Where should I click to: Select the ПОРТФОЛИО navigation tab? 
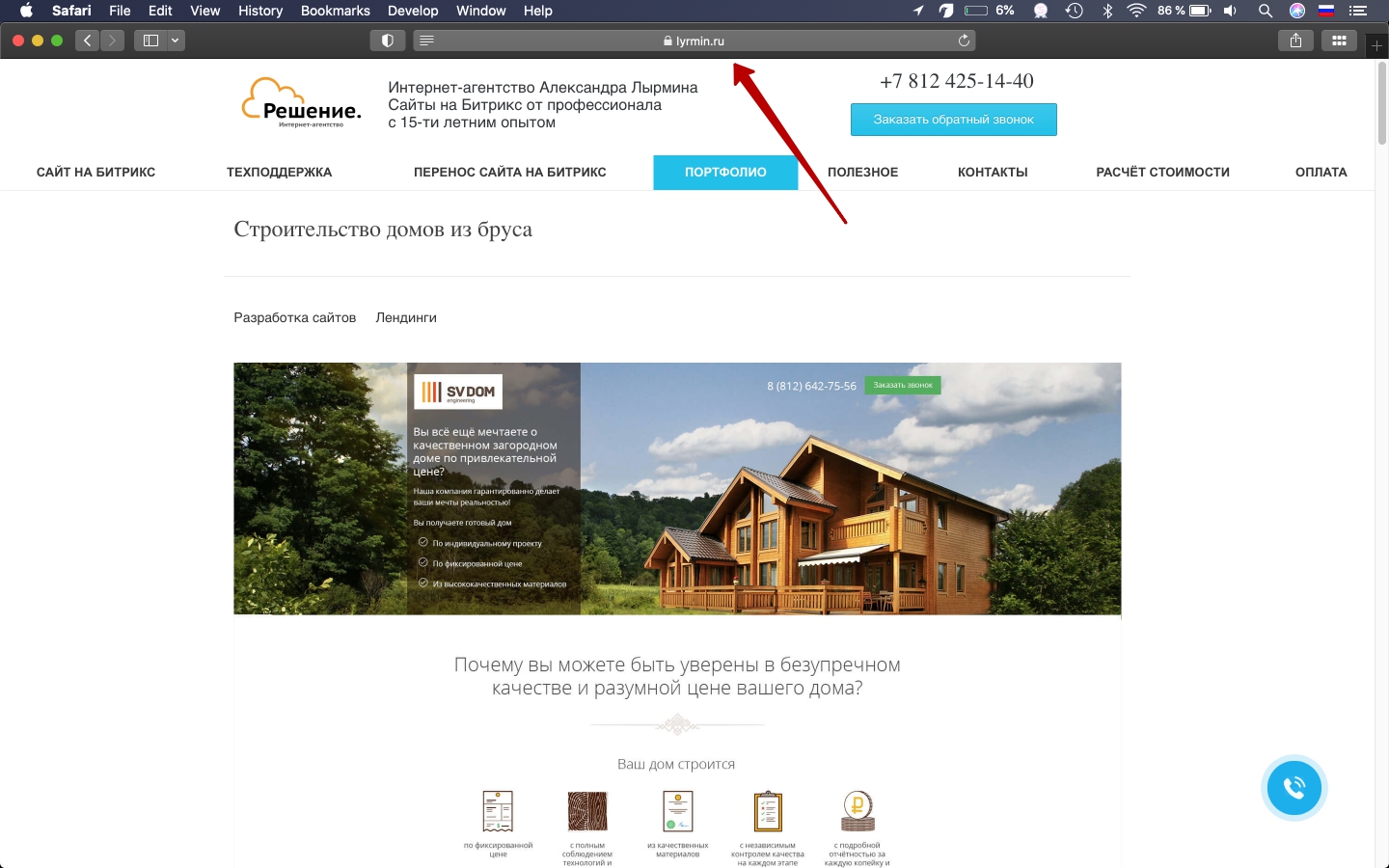725,173
